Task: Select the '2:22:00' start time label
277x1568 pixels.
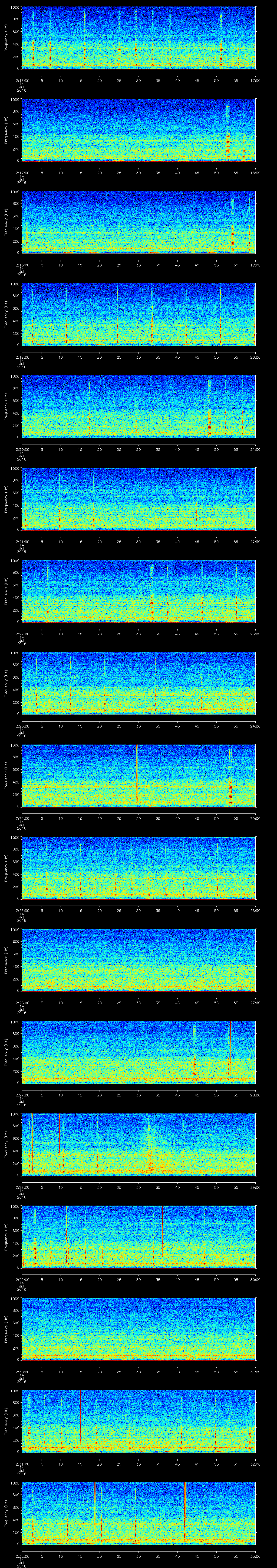Action: pos(22,634)
